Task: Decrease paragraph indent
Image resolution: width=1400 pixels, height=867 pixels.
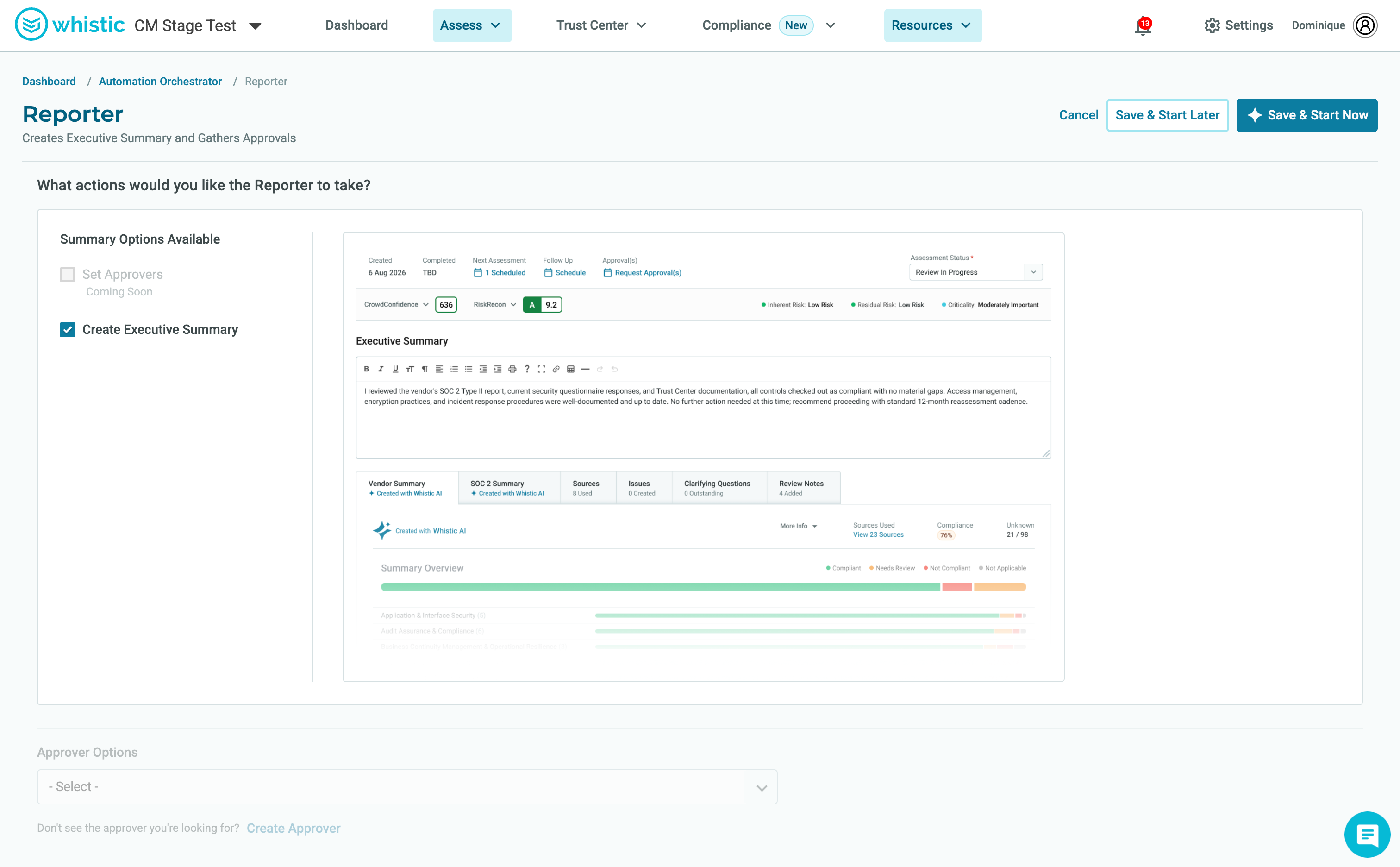Action: [483, 369]
